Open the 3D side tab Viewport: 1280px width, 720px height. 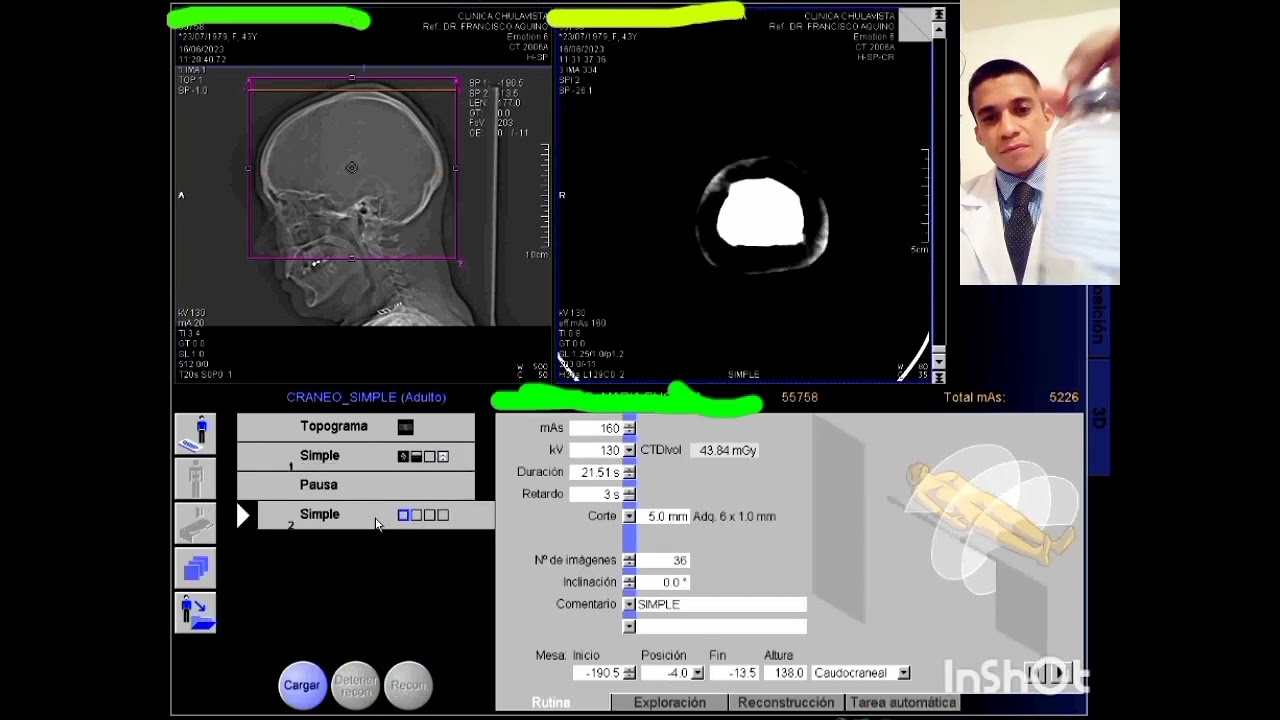(x=1098, y=417)
